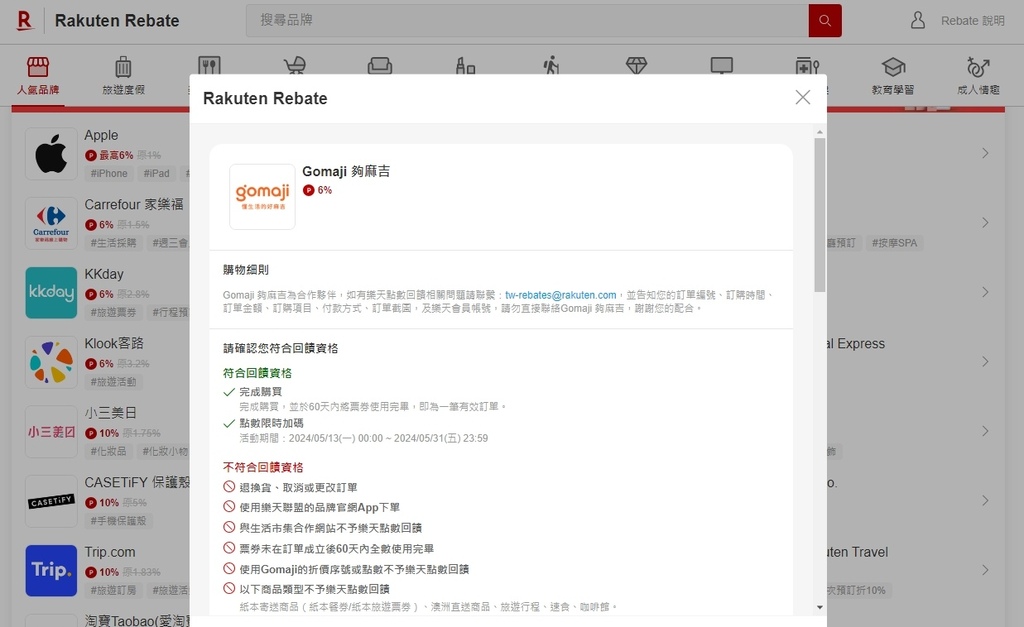
Task: Select the medical kit health category icon
Action: pyautogui.click(x=807, y=65)
